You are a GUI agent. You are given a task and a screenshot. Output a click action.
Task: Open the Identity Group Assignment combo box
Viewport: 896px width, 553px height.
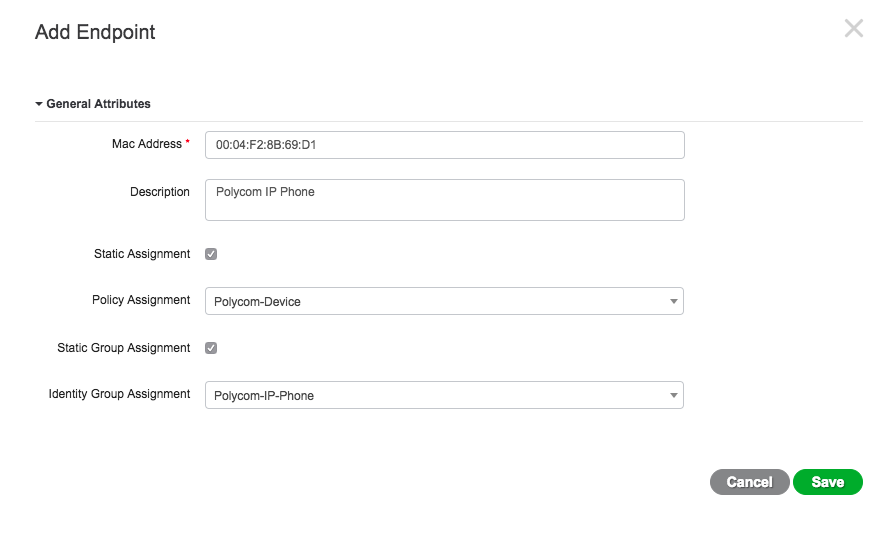434,395
